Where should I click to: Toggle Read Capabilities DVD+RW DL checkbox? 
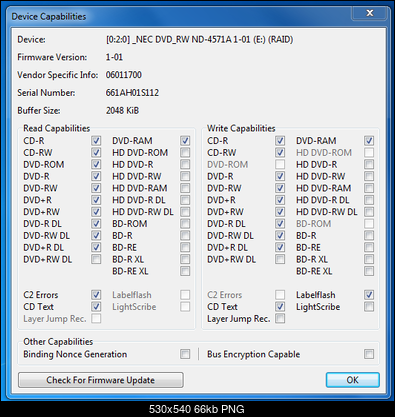[96, 259]
